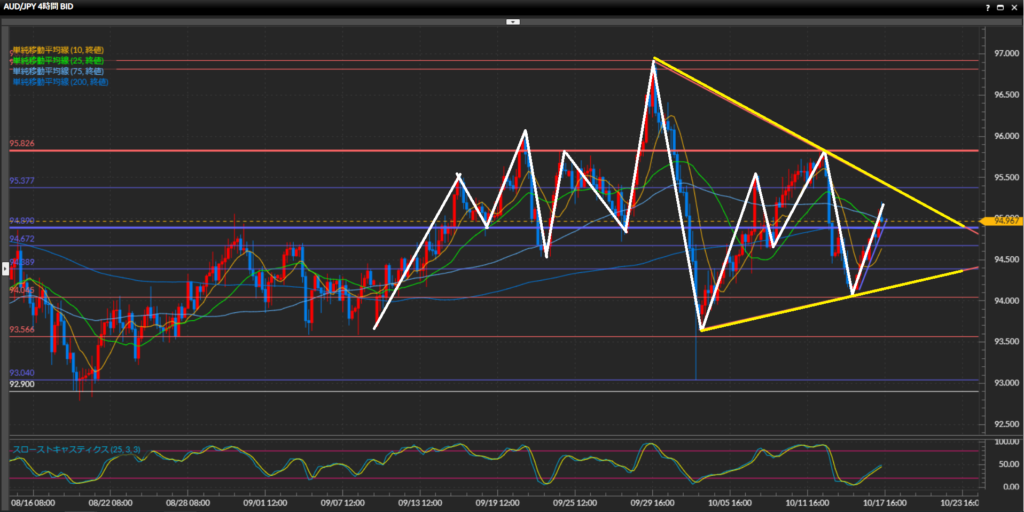The width and height of the screenshot is (1024, 512).
Task: Select the 200-period simple moving average label
Action: (x=62, y=82)
